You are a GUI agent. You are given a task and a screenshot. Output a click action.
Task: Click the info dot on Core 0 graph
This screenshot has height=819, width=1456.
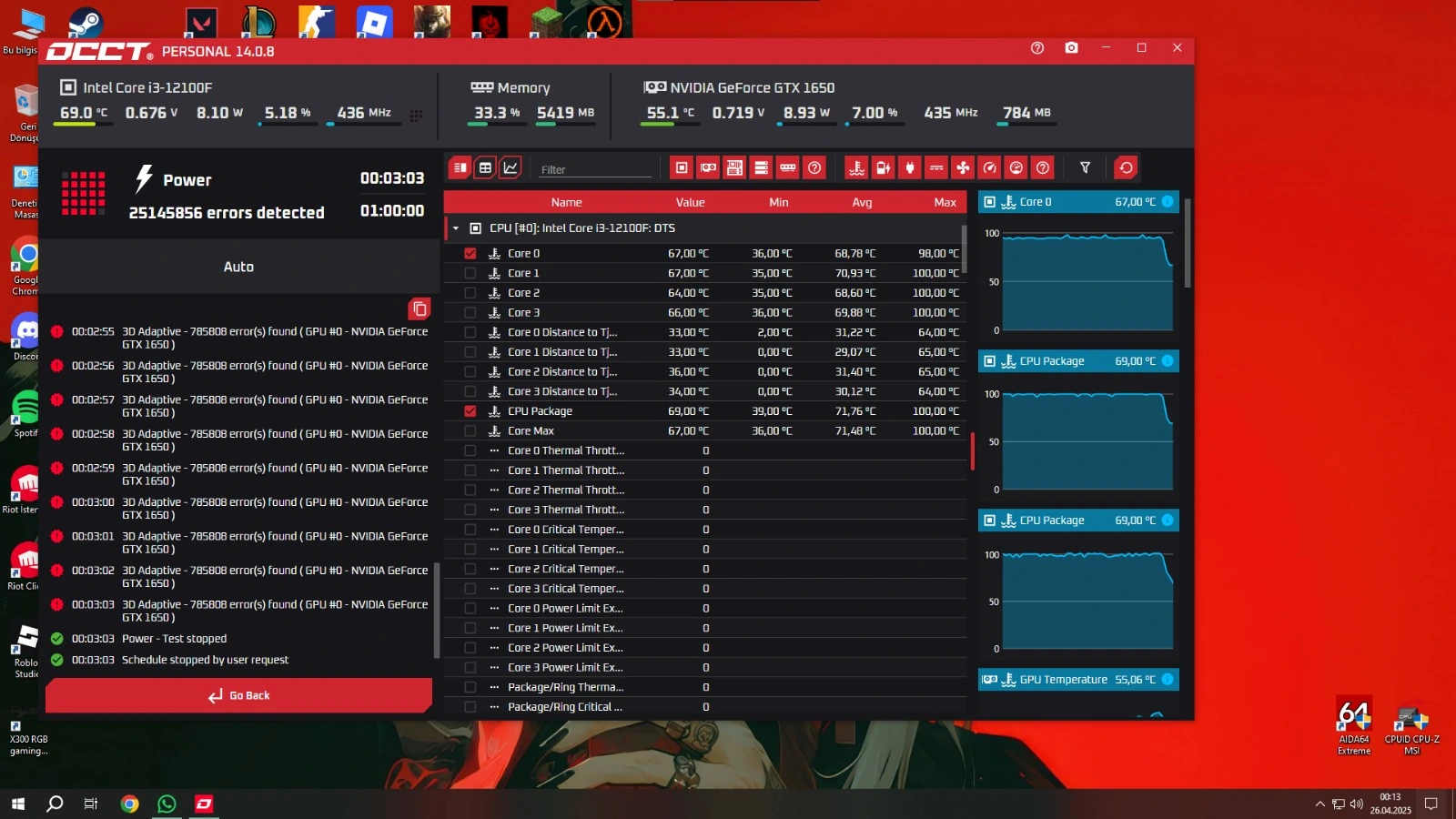tap(1168, 202)
